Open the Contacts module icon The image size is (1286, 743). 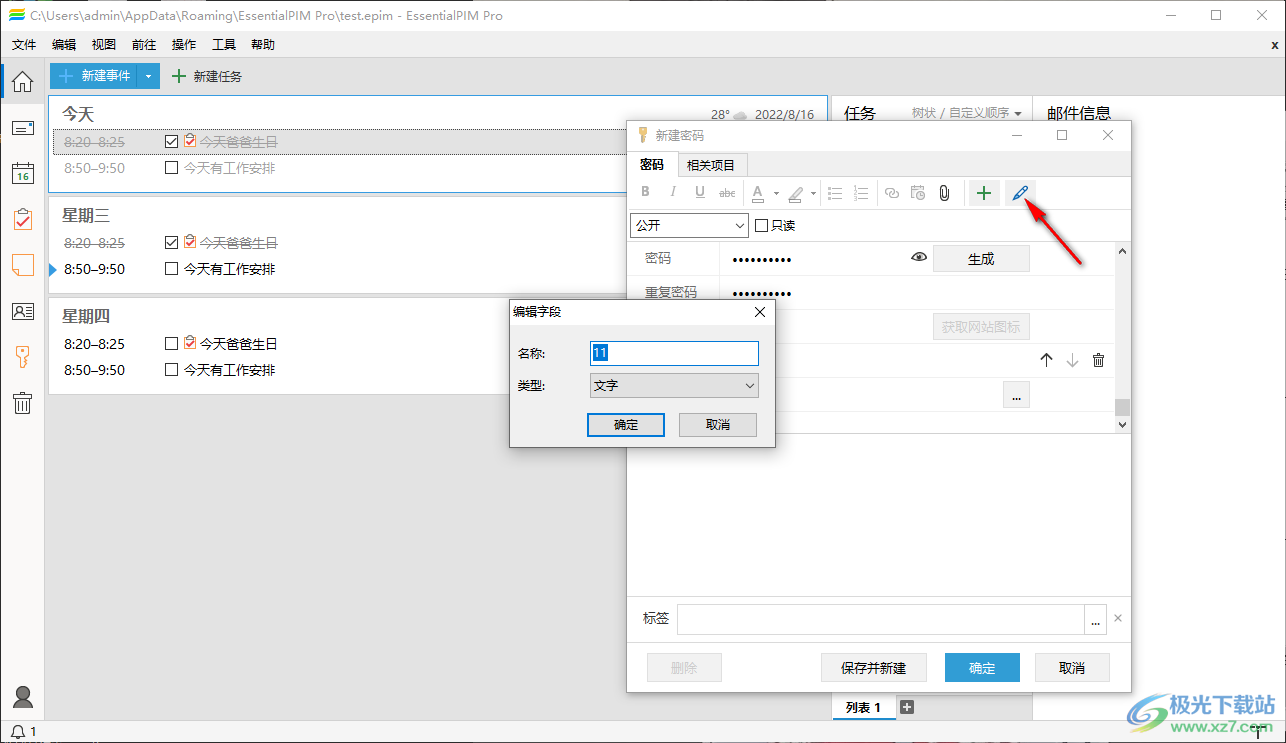[22, 311]
